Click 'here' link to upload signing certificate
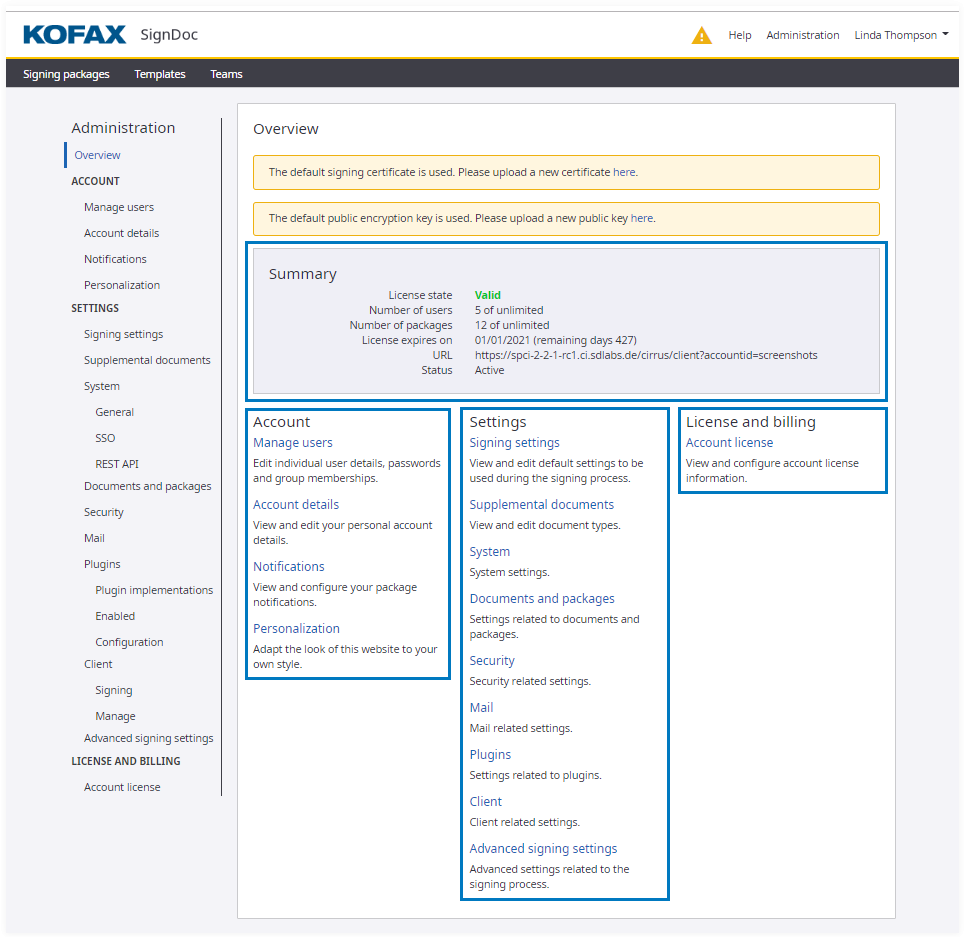The height and width of the screenshot is (939, 965). click(624, 172)
